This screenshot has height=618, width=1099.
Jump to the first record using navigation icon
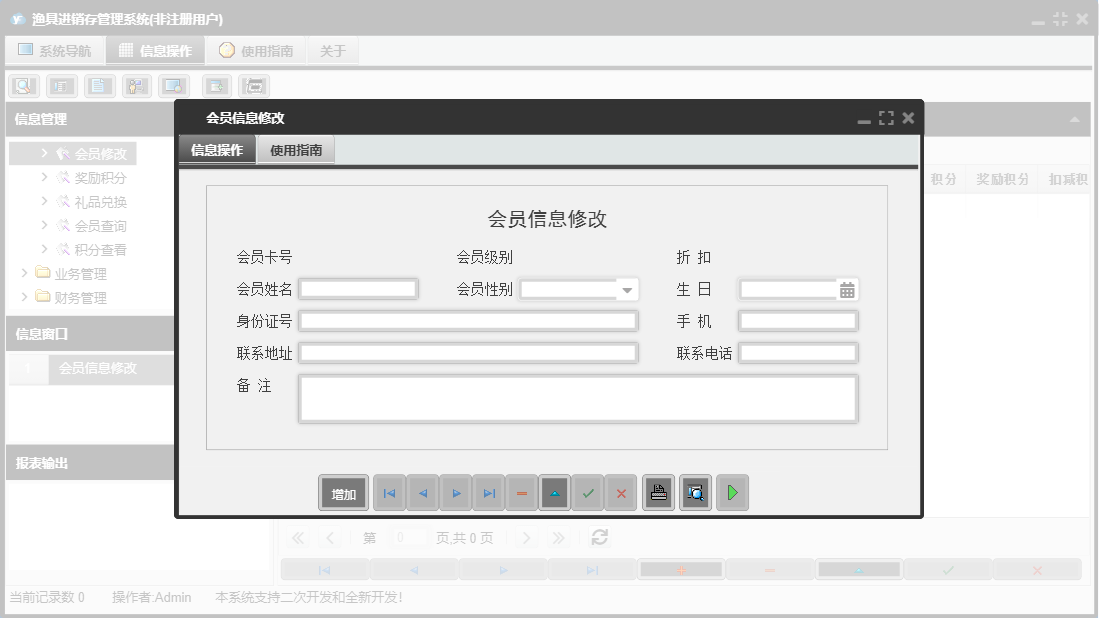[389, 492]
